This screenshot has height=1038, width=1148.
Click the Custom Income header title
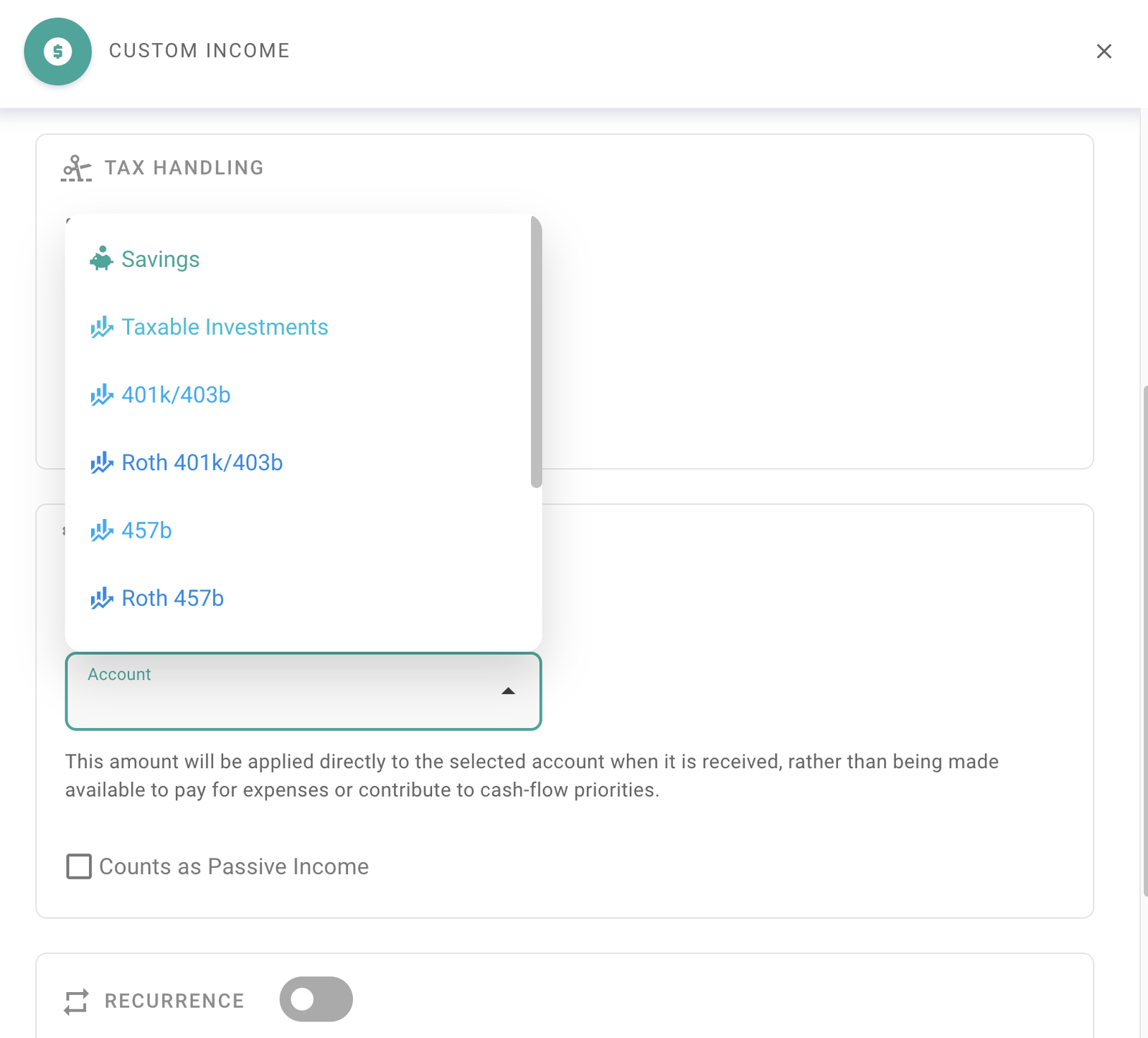(199, 50)
